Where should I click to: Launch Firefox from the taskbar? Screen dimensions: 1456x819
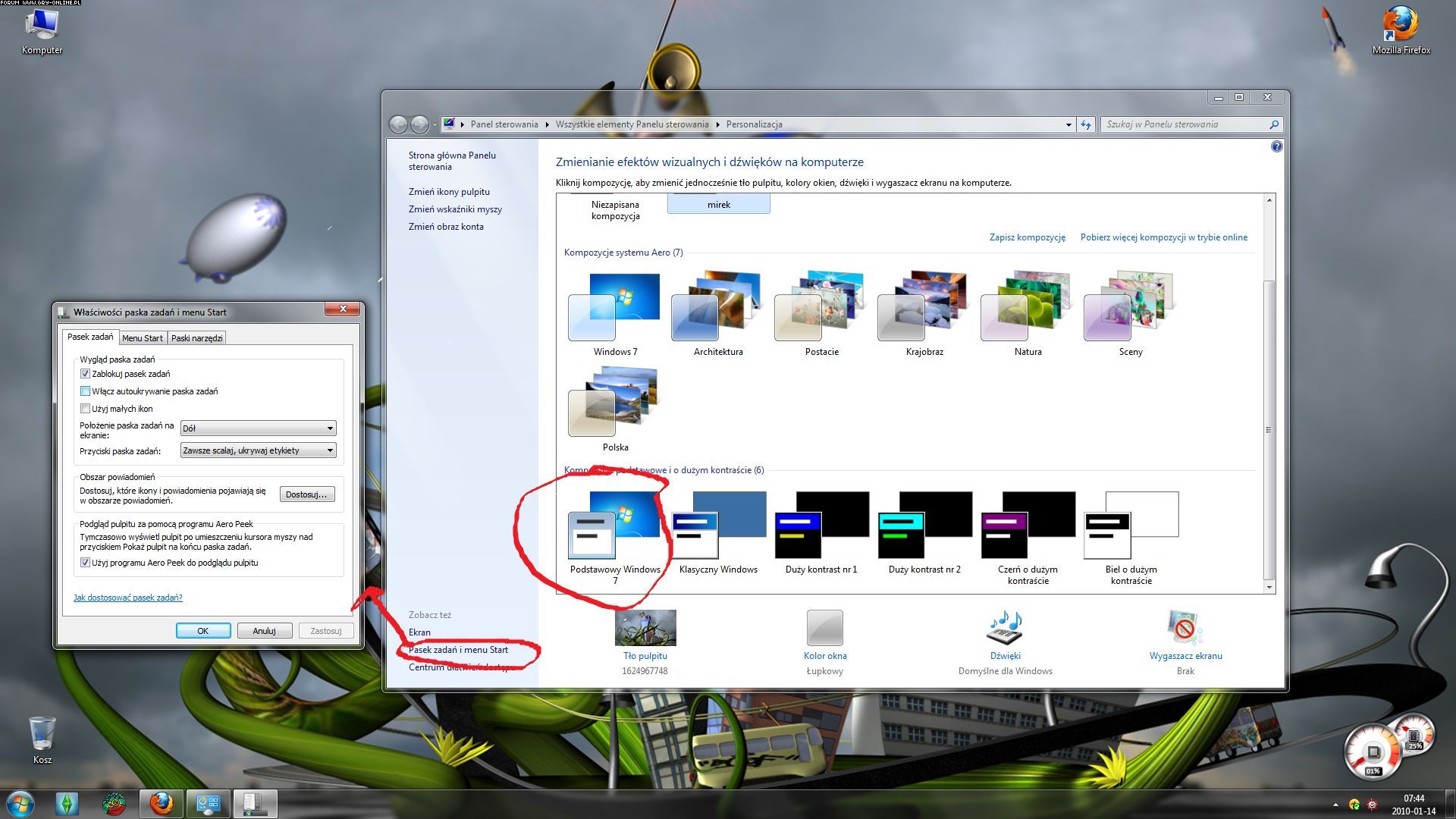[161, 804]
